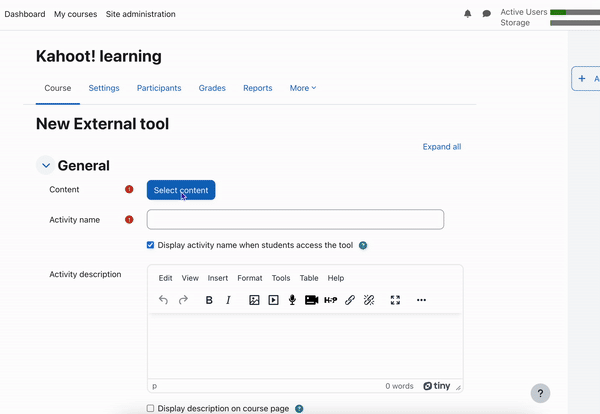Switch to the Grades tab
Viewport: 600px width, 414px height.
(x=212, y=88)
